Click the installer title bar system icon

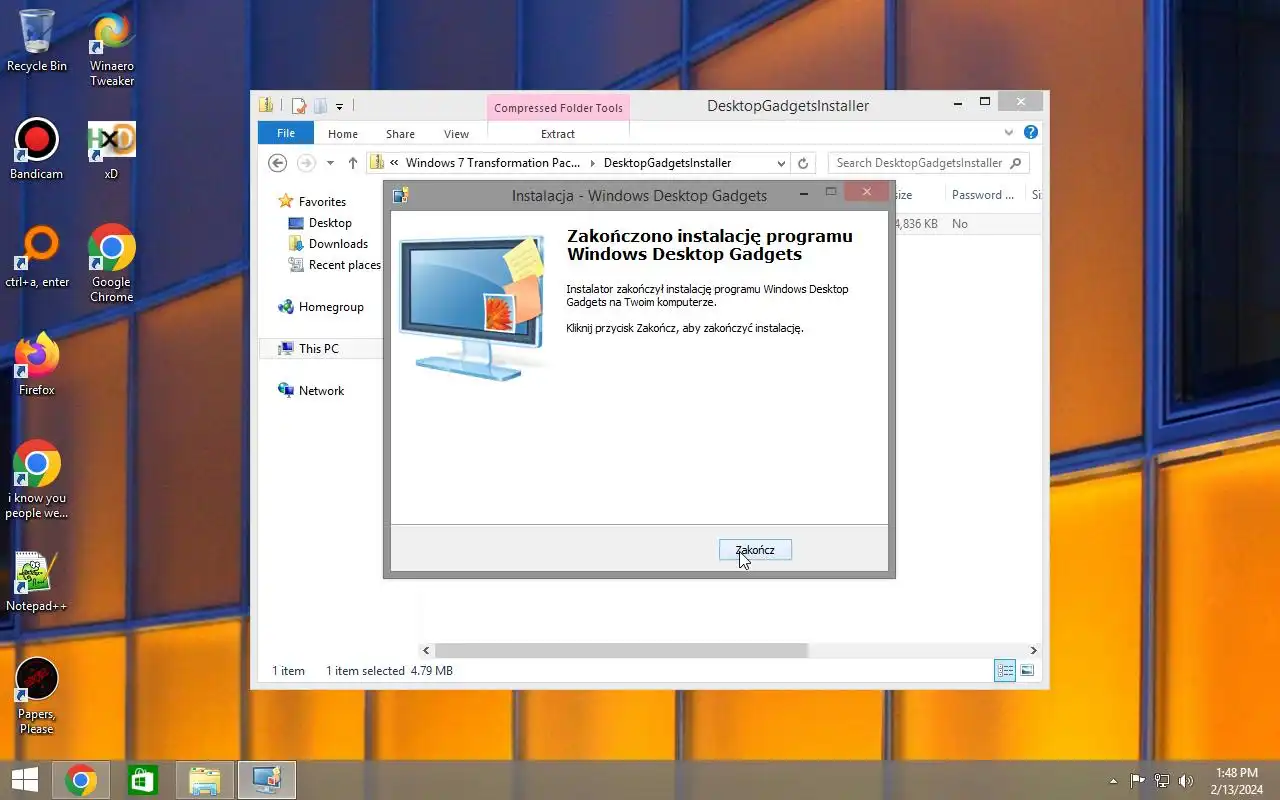[401, 195]
